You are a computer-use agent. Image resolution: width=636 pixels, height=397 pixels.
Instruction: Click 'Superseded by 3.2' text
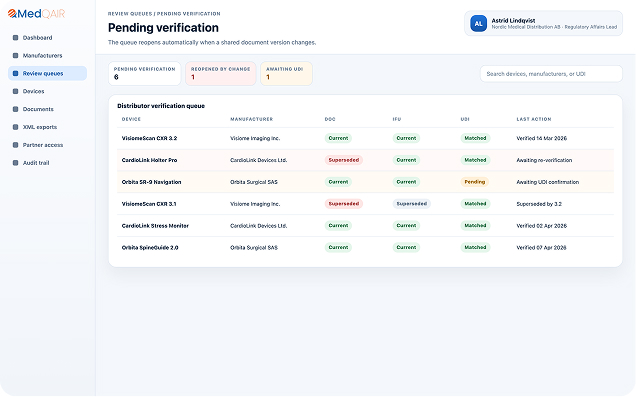(x=539, y=204)
